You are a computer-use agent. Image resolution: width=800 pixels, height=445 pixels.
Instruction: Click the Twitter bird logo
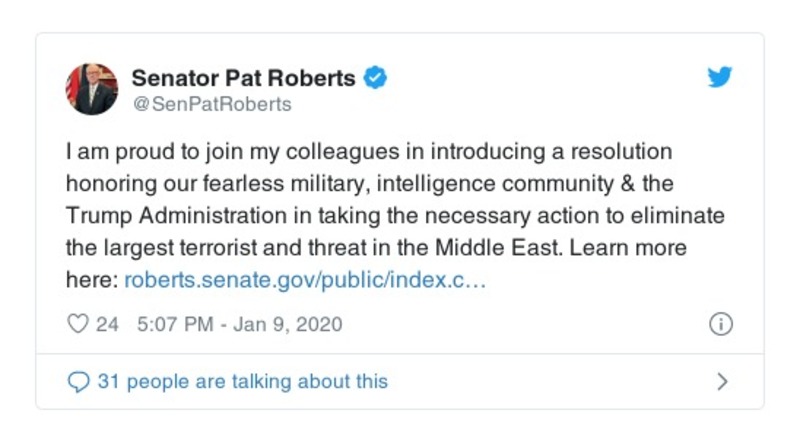720,78
